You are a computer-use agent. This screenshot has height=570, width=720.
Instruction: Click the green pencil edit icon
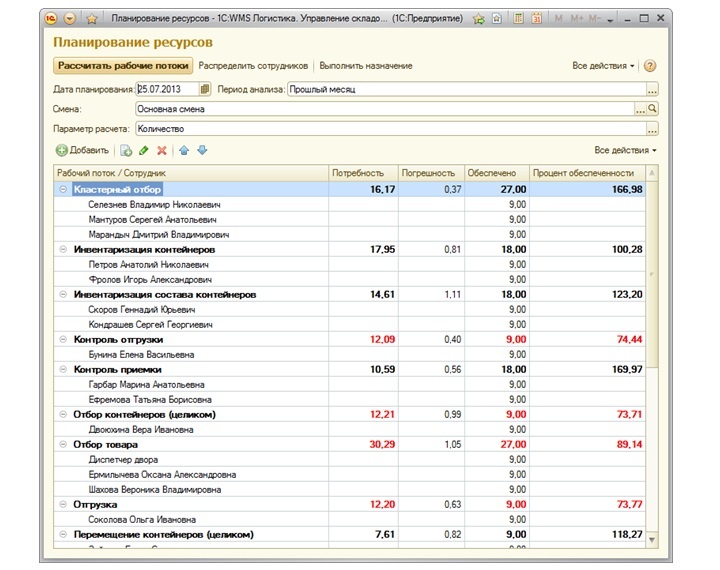pos(144,150)
